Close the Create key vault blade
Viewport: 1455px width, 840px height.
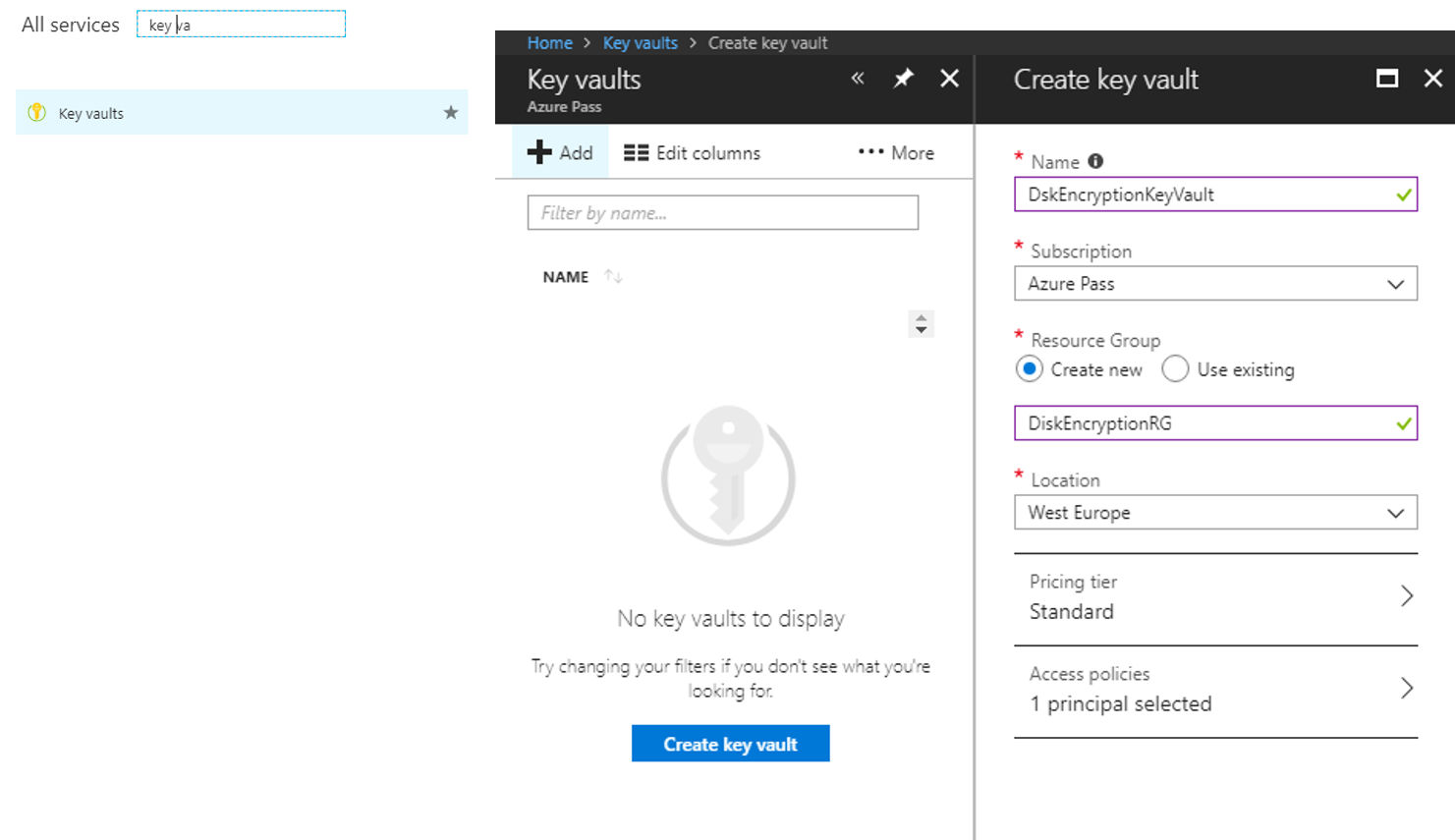coord(1433,79)
